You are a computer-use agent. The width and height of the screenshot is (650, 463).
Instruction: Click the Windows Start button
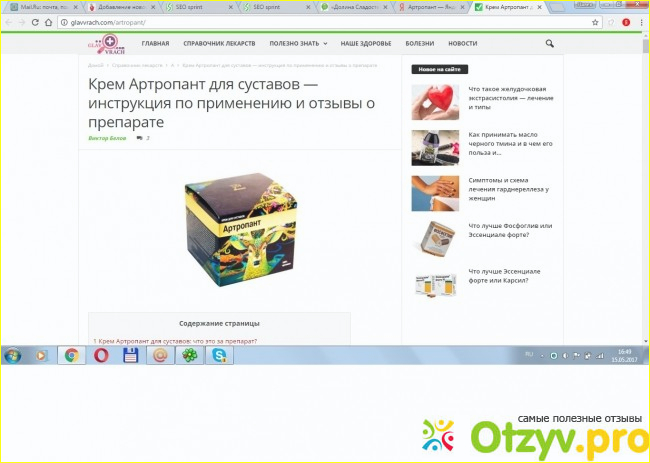click(14, 355)
